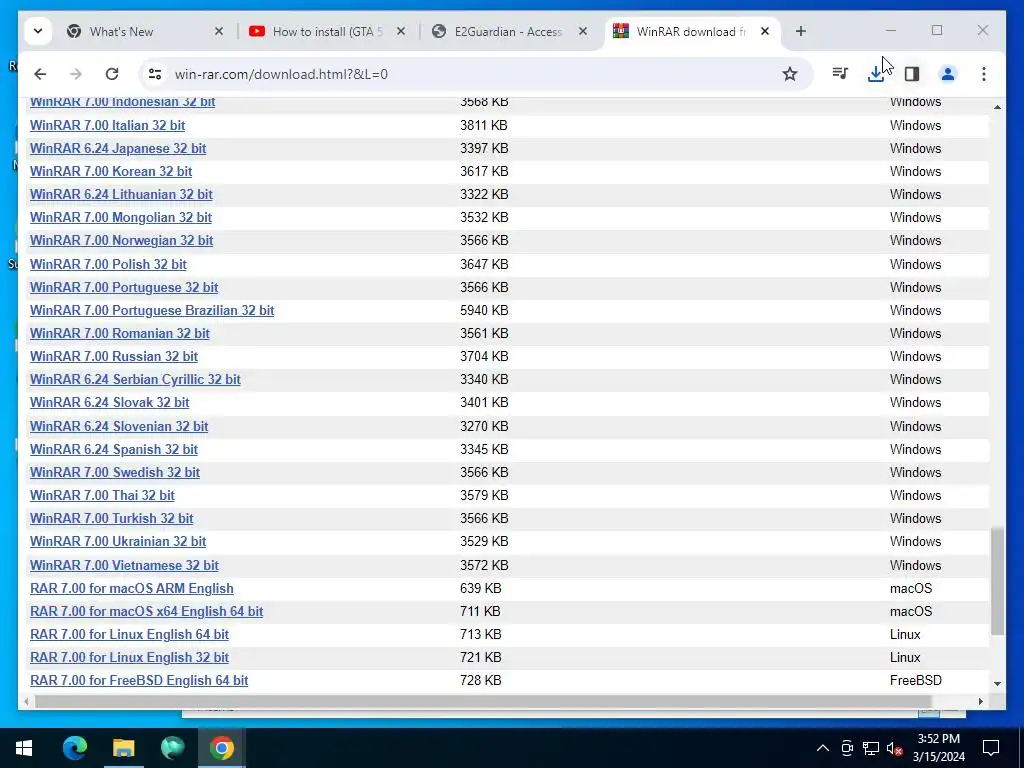Open RAR 7.00 for Linux English 32 bit
The height and width of the screenshot is (768, 1024).
click(129, 658)
